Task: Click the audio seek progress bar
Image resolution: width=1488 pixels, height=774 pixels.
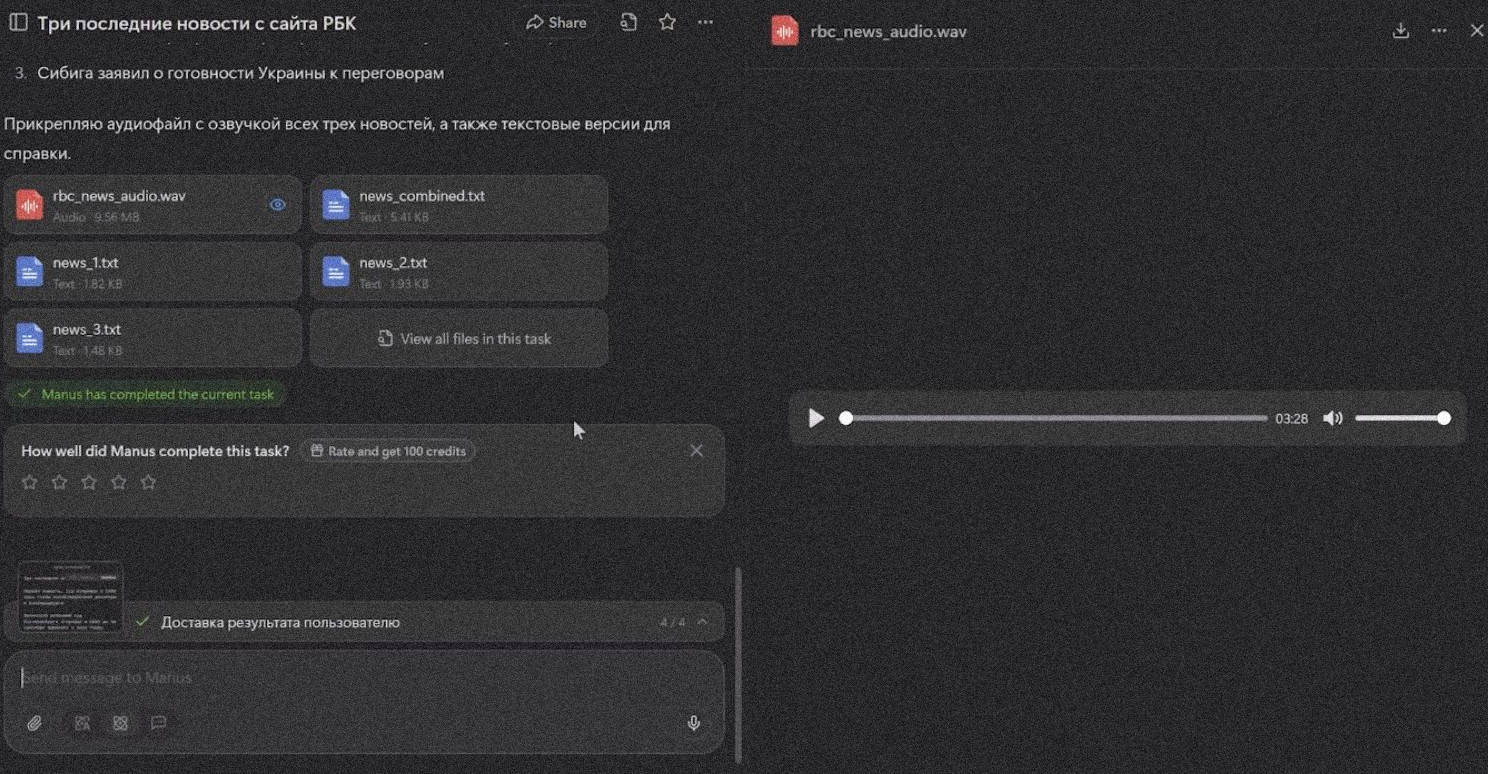Action: click(x=1056, y=418)
